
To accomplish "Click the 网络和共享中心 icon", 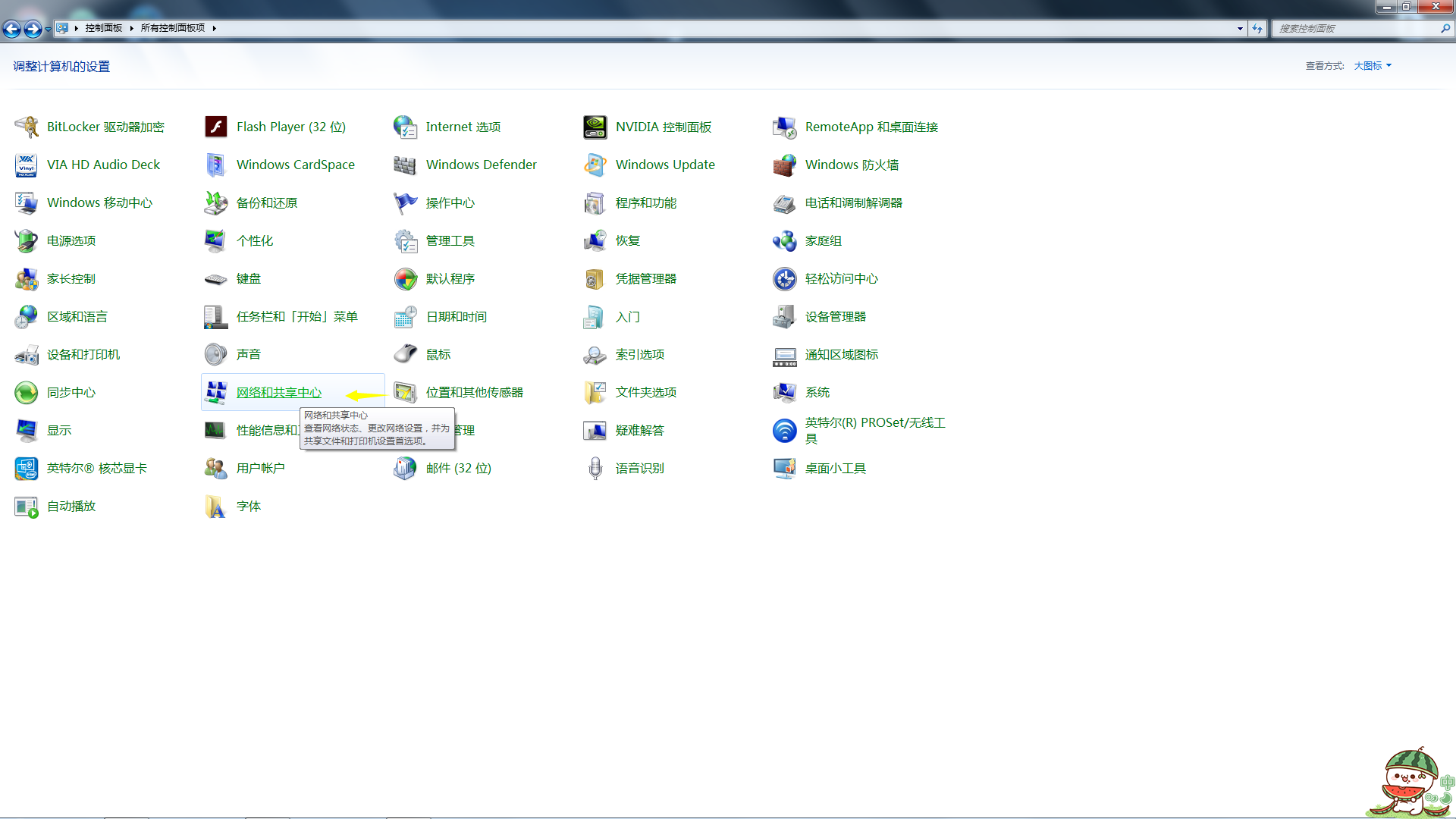I will click(216, 392).
